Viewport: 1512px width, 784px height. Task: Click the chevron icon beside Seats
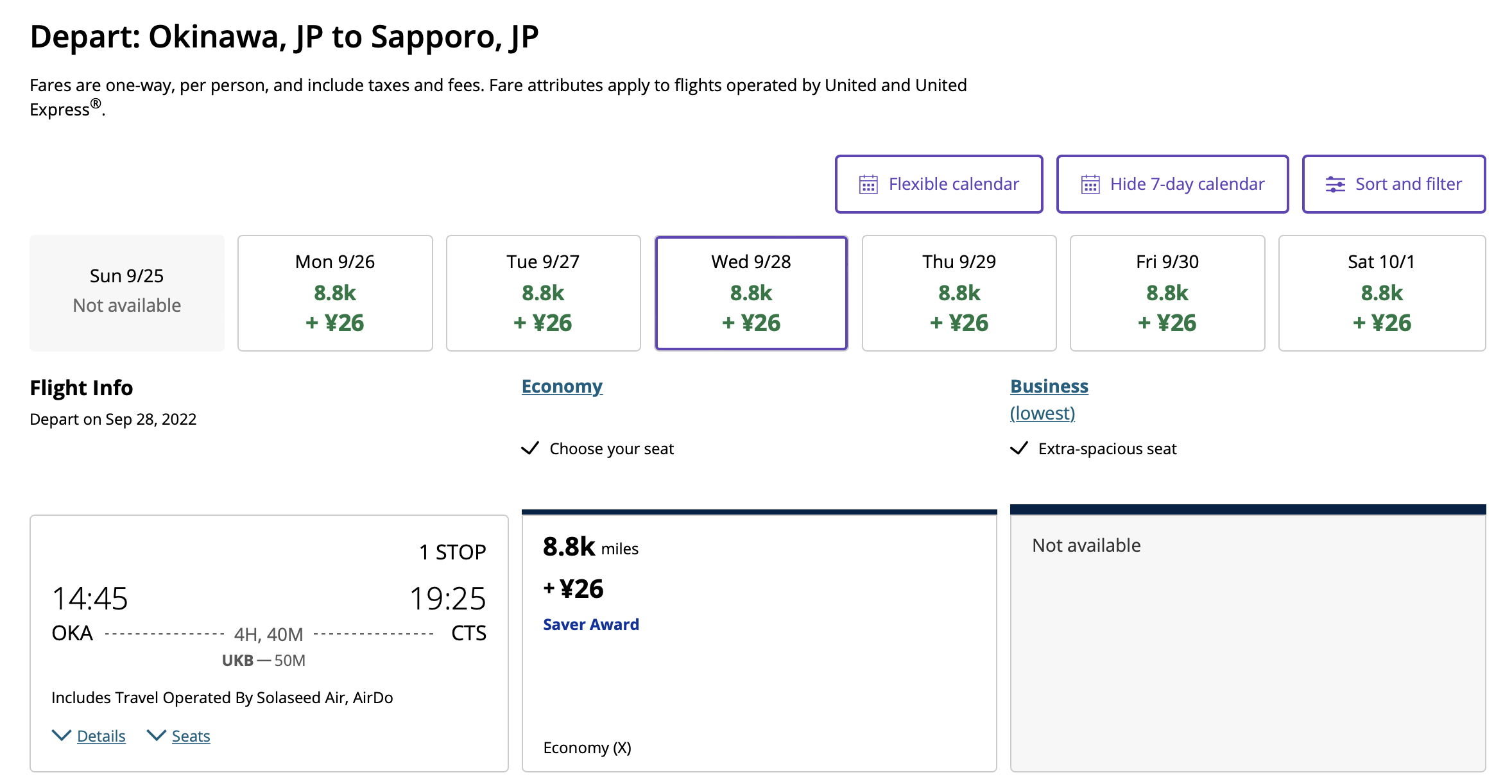(x=157, y=735)
